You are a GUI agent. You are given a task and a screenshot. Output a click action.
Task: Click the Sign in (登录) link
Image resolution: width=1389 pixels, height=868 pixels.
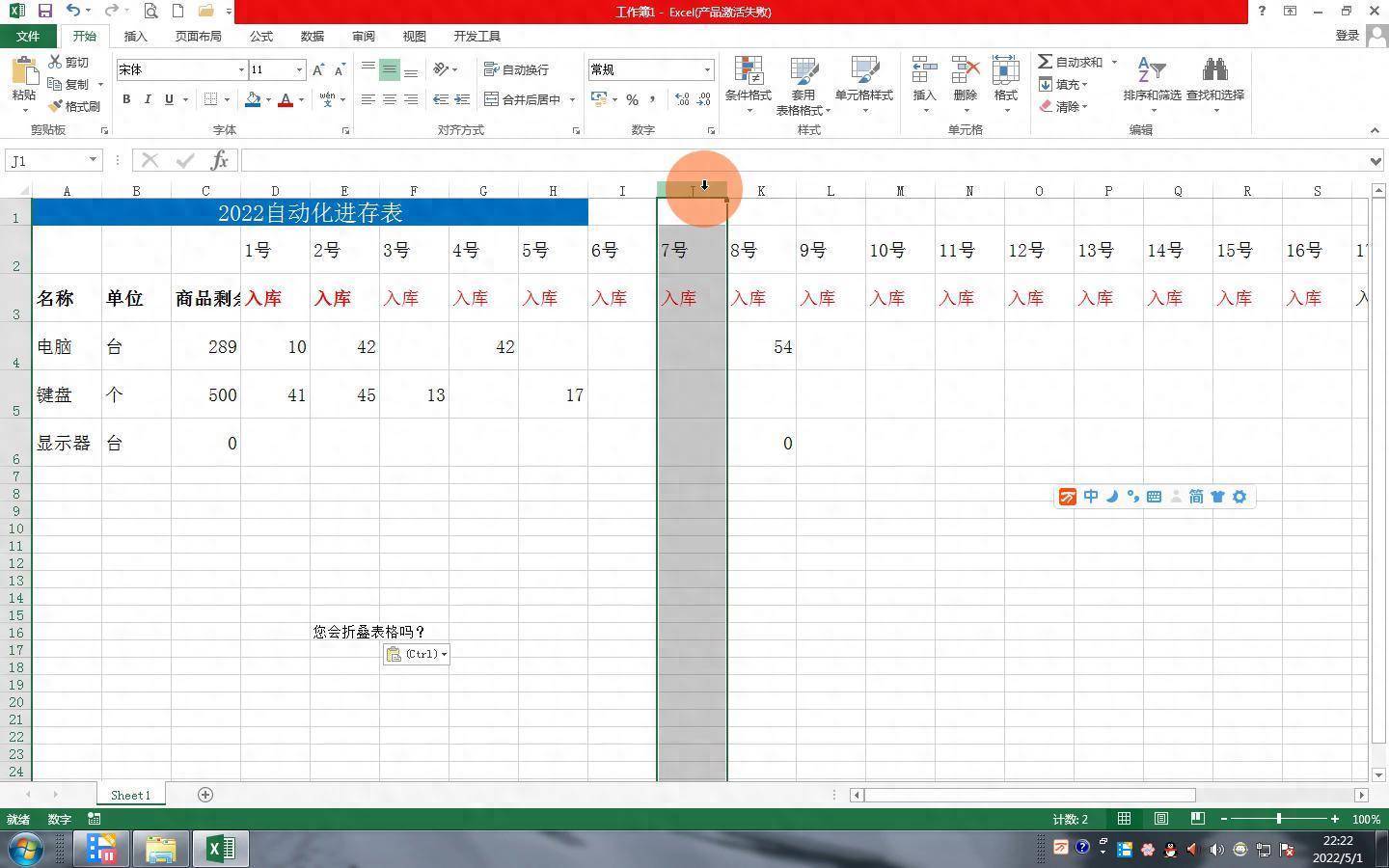[x=1347, y=36]
